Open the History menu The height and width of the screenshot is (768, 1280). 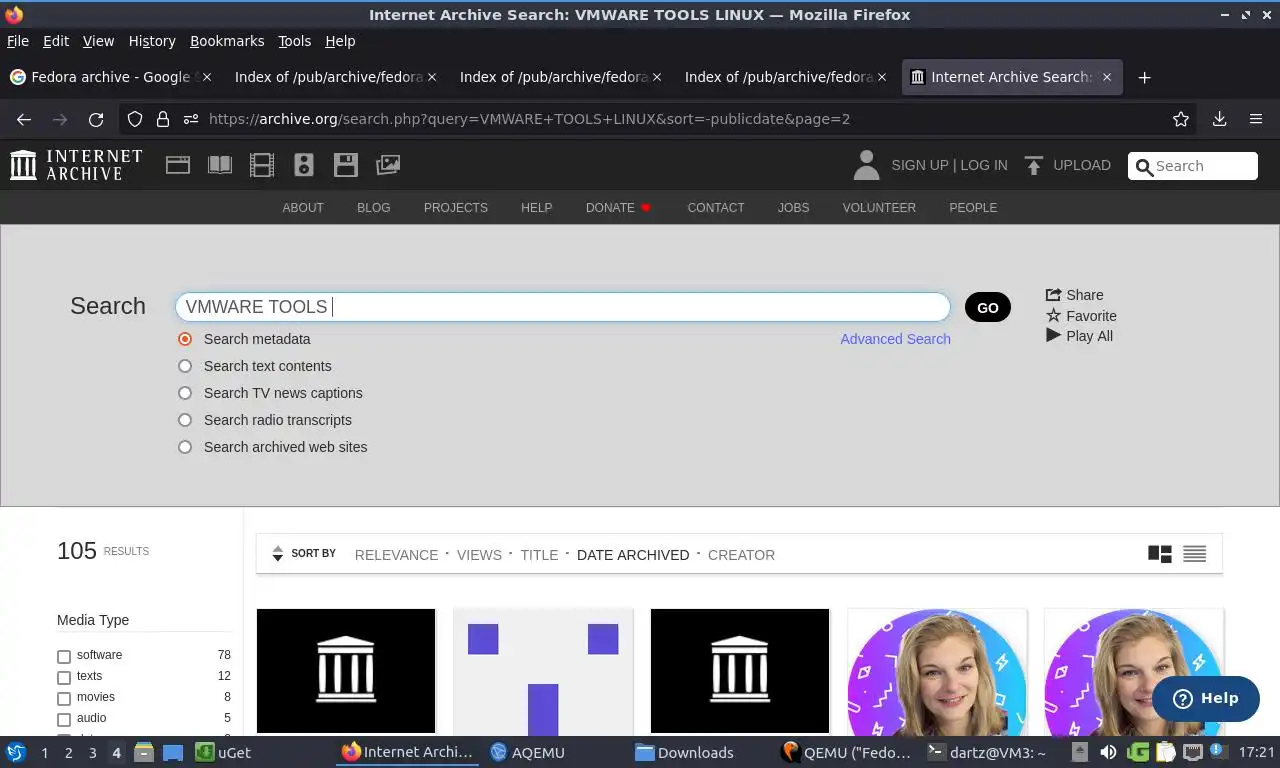(x=152, y=41)
